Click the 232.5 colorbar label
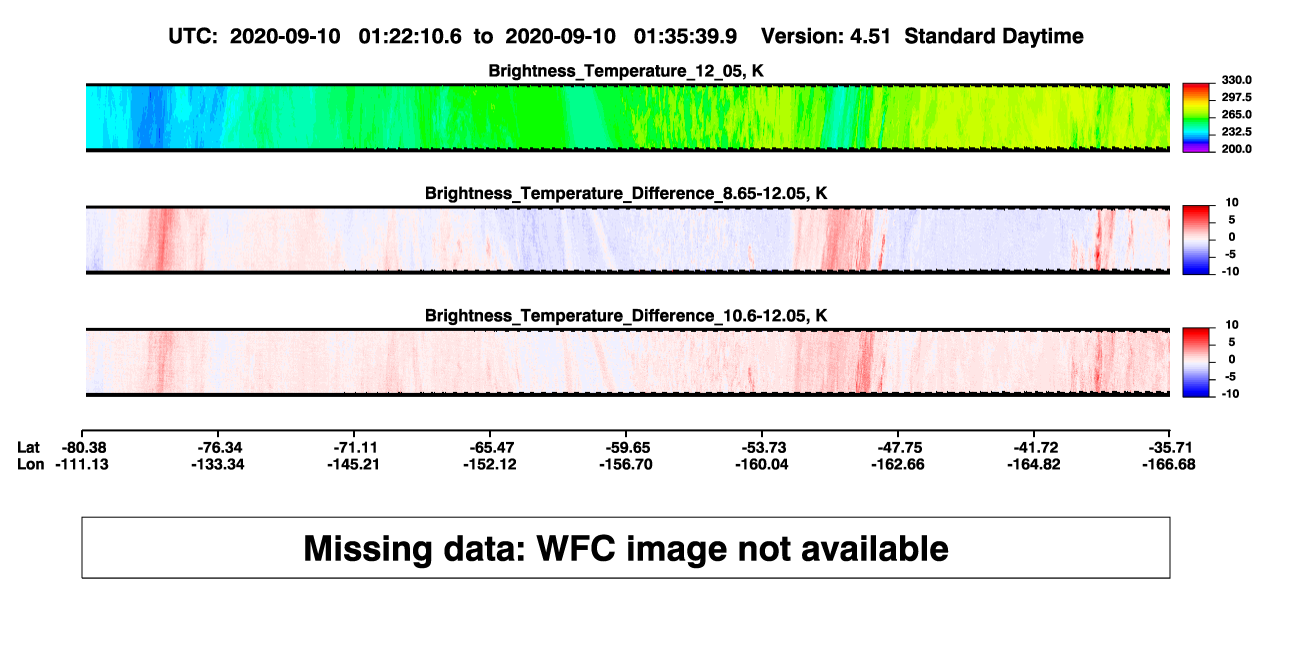Screen dimensions: 1300x667 point(1236,131)
